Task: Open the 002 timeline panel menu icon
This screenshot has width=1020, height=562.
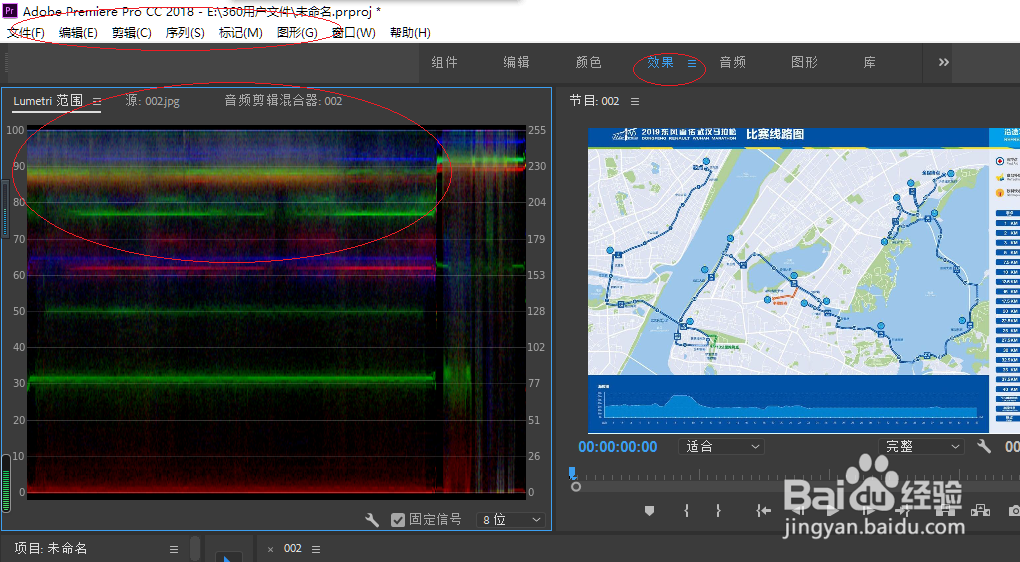Action: (x=316, y=550)
